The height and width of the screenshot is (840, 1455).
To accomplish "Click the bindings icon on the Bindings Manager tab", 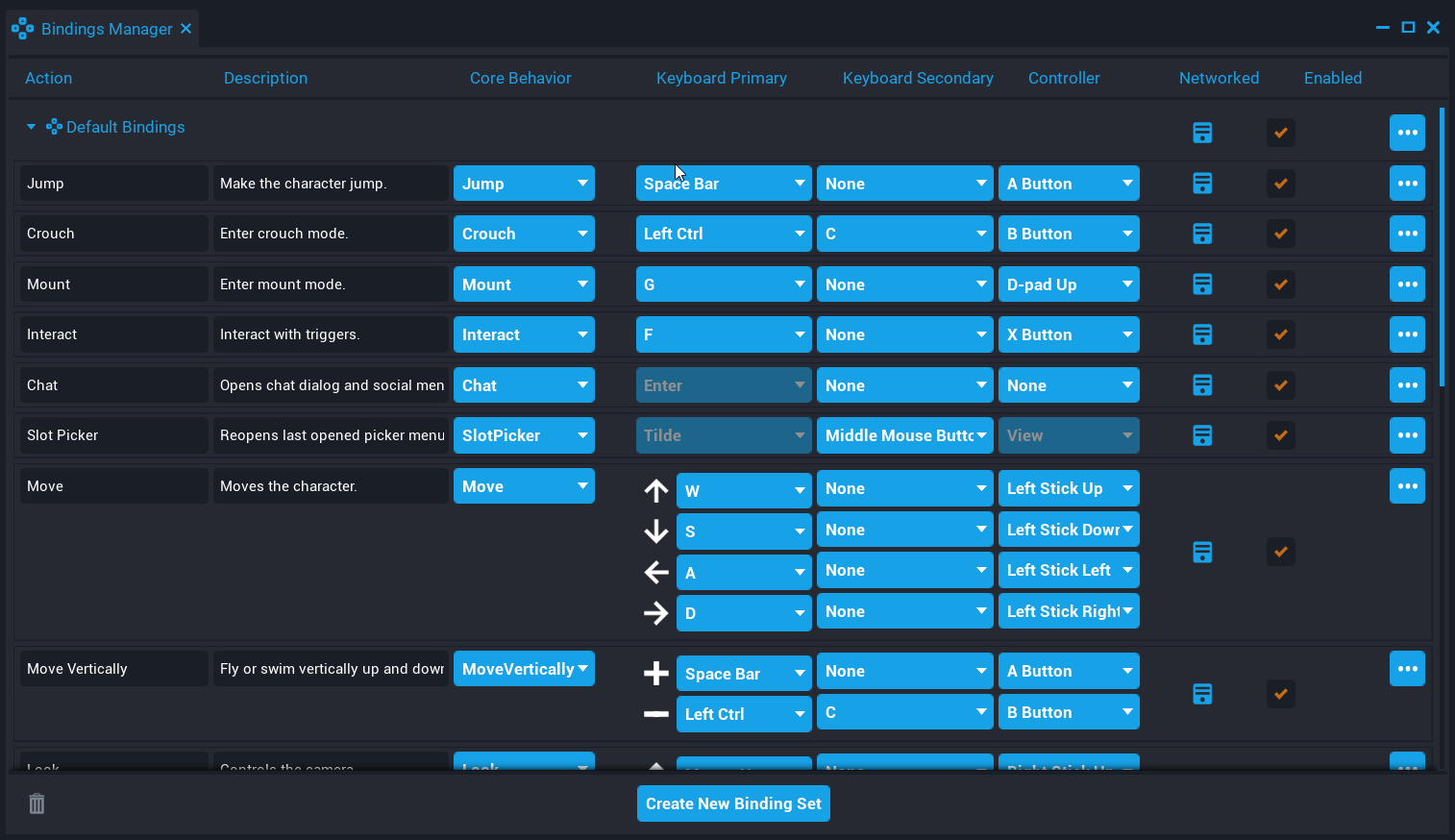I will 22,28.
